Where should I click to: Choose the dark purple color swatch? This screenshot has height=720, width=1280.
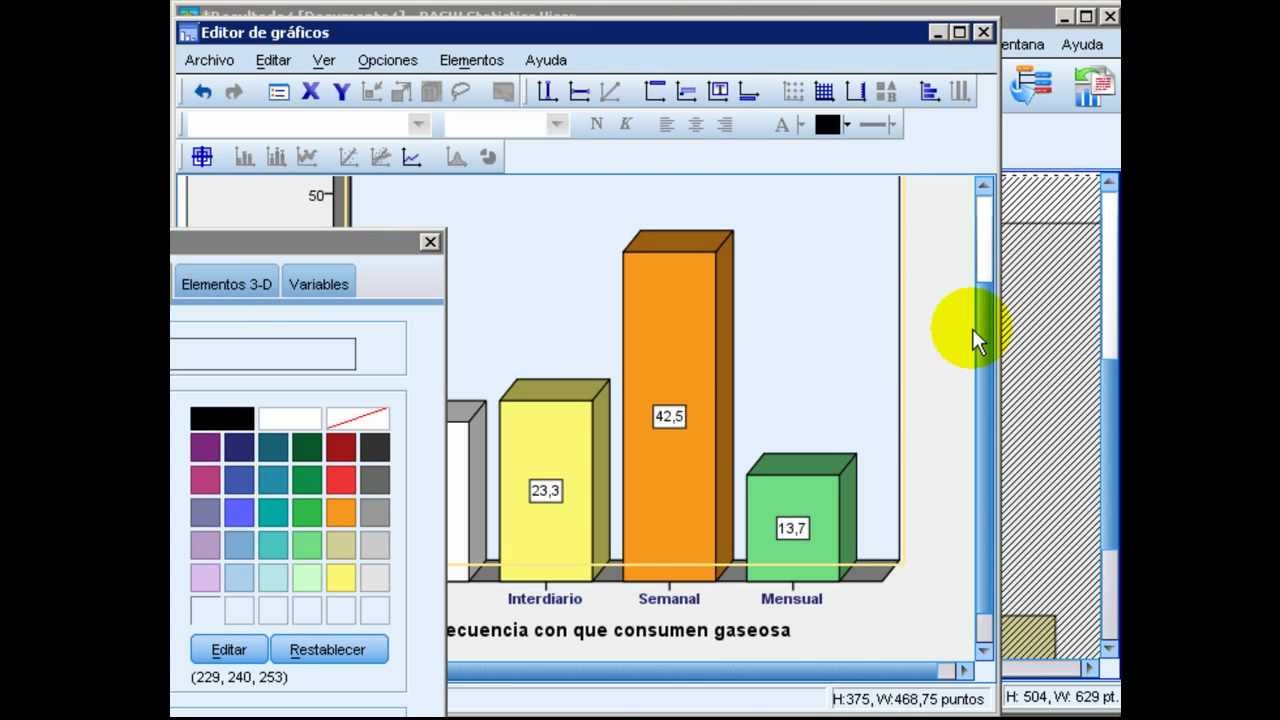pyautogui.click(x=205, y=447)
